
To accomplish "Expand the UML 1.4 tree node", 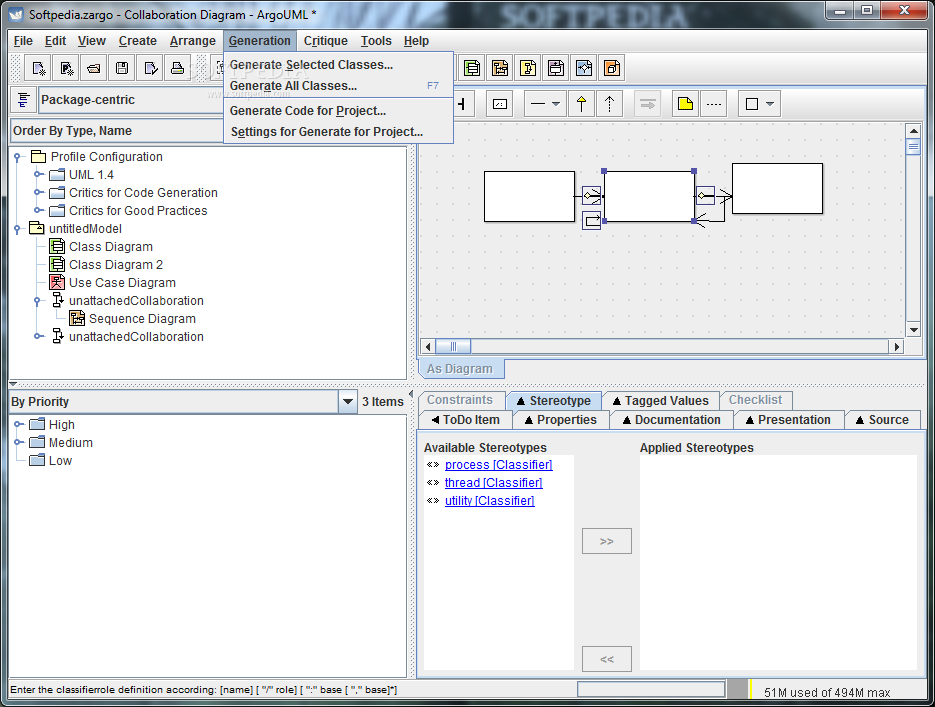I will [x=38, y=175].
